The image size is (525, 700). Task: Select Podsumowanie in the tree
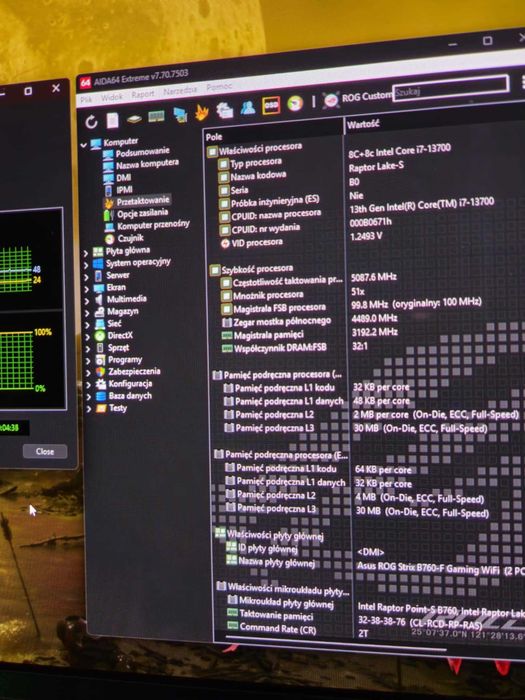pos(142,153)
